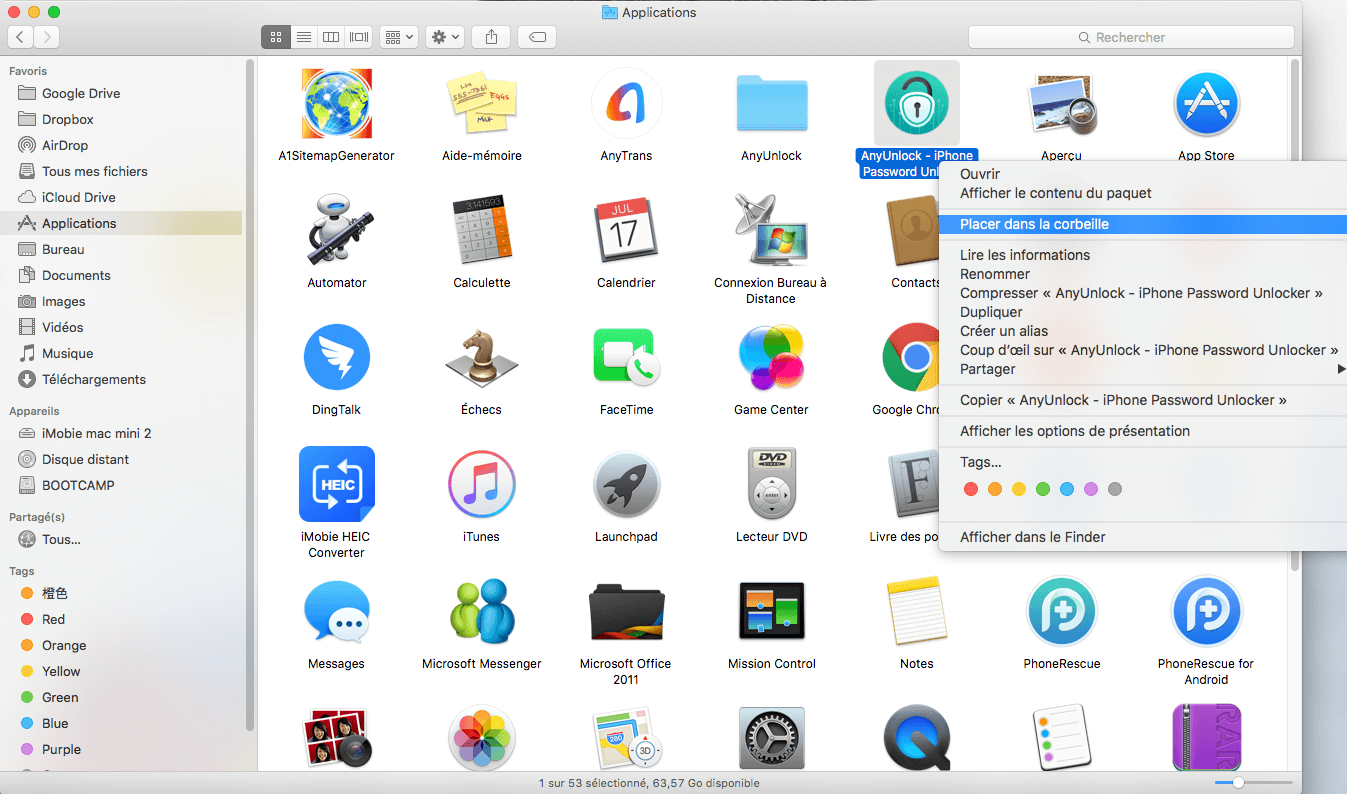Click the Share toolbar button
The width and height of the screenshot is (1347, 794).
click(491, 37)
